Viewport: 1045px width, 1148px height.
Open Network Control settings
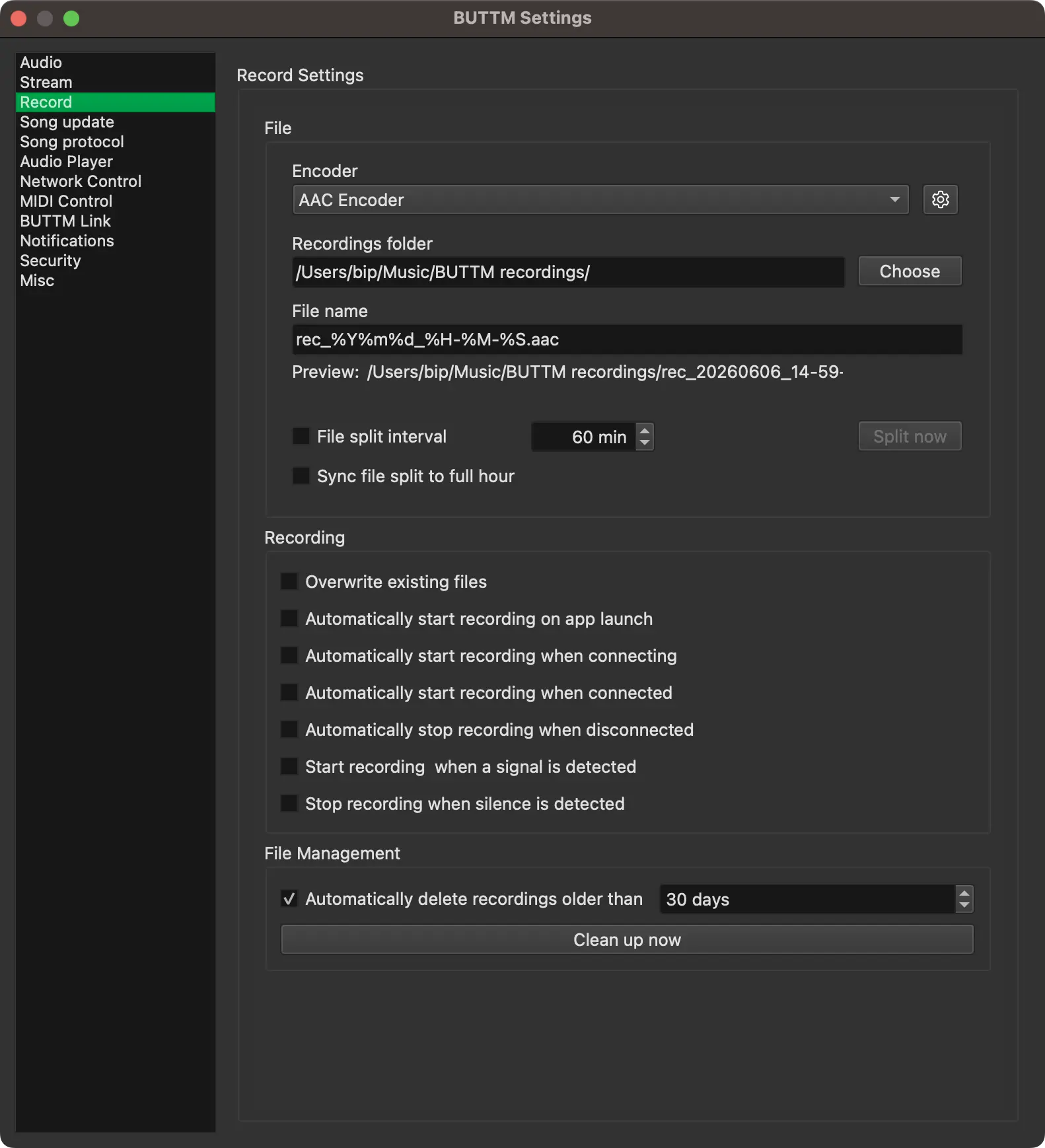116,182
